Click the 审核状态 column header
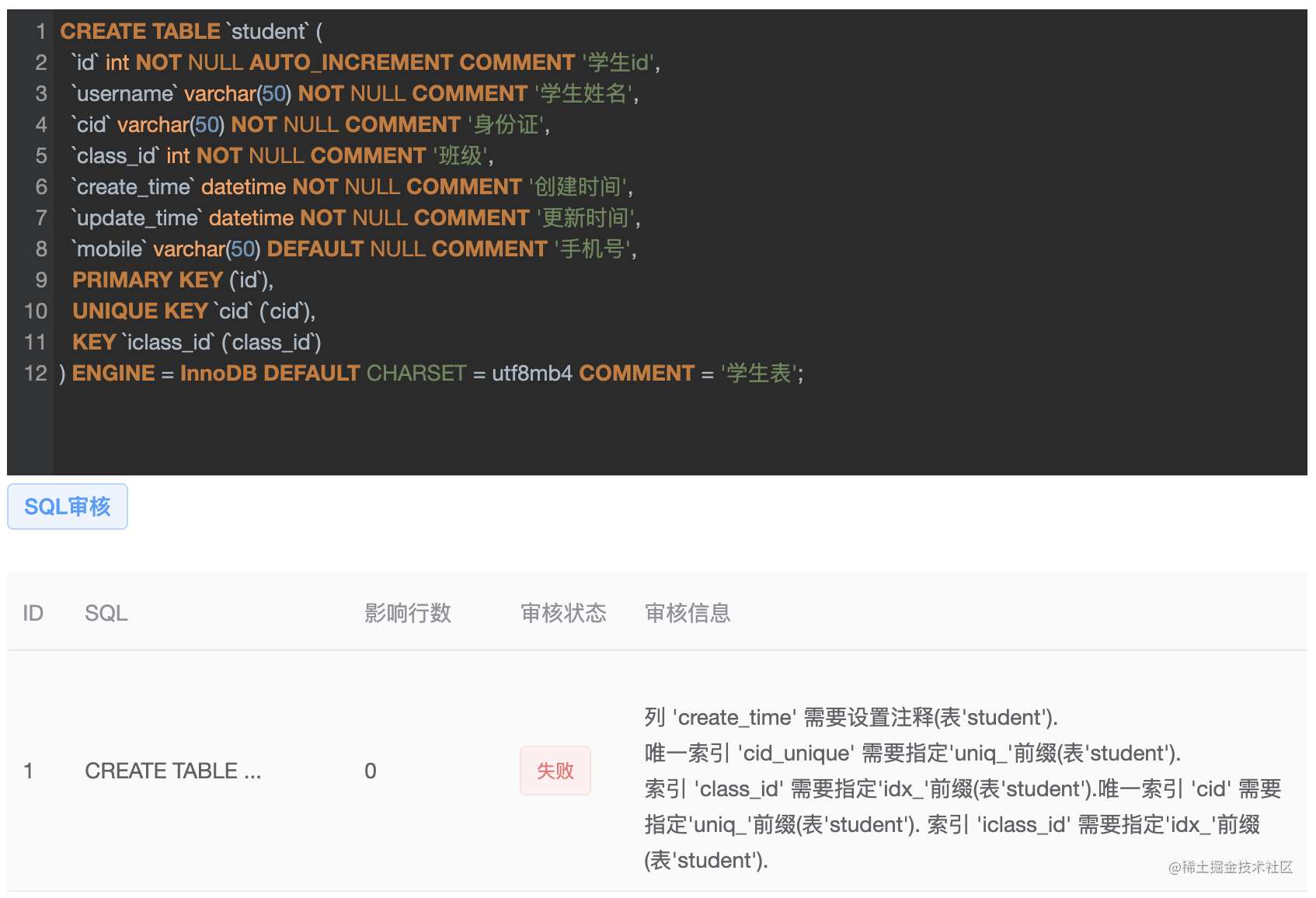The height and width of the screenshot is (898, 1316). coord(563,613)
